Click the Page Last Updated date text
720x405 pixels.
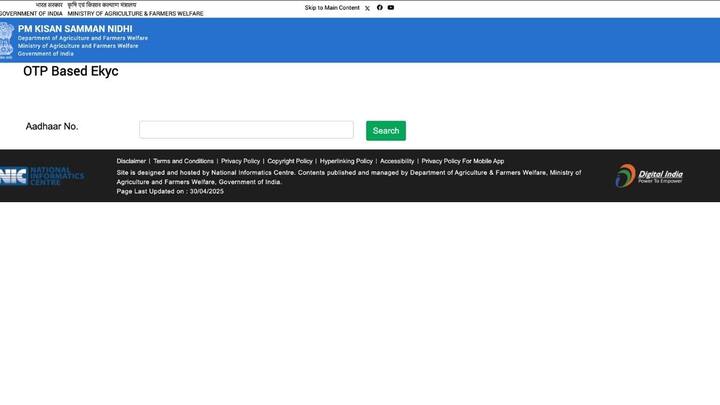(x=170, y=191)
